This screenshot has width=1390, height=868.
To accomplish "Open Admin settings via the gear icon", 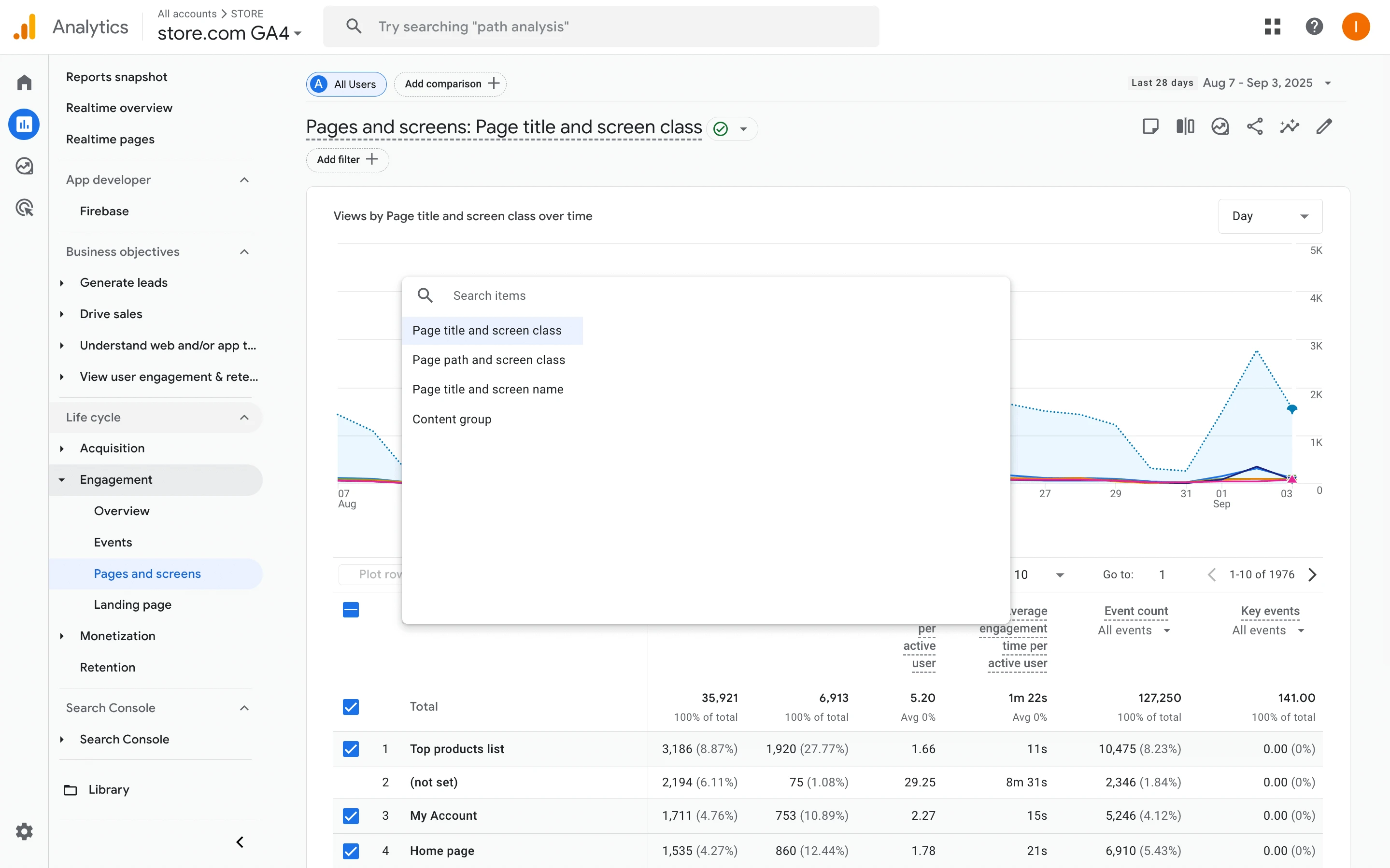I will pyautogui.click(x=25, y=831).
